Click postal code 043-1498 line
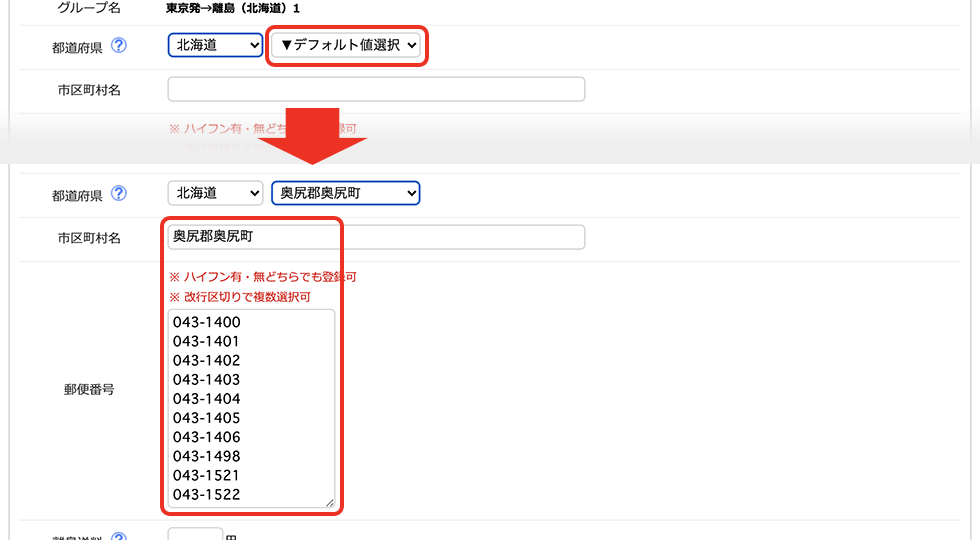 (x=207, y=456)
